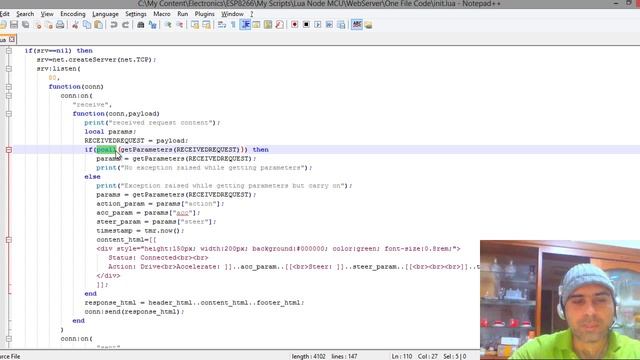
Task: Open the Replace toolbar icon
Action: tap(153, 25)
